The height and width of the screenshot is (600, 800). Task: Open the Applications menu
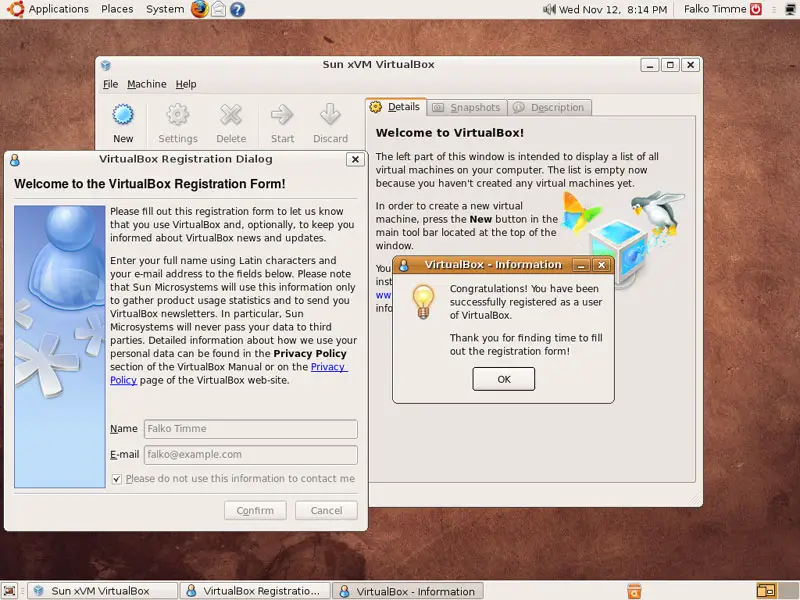(58, 9)
